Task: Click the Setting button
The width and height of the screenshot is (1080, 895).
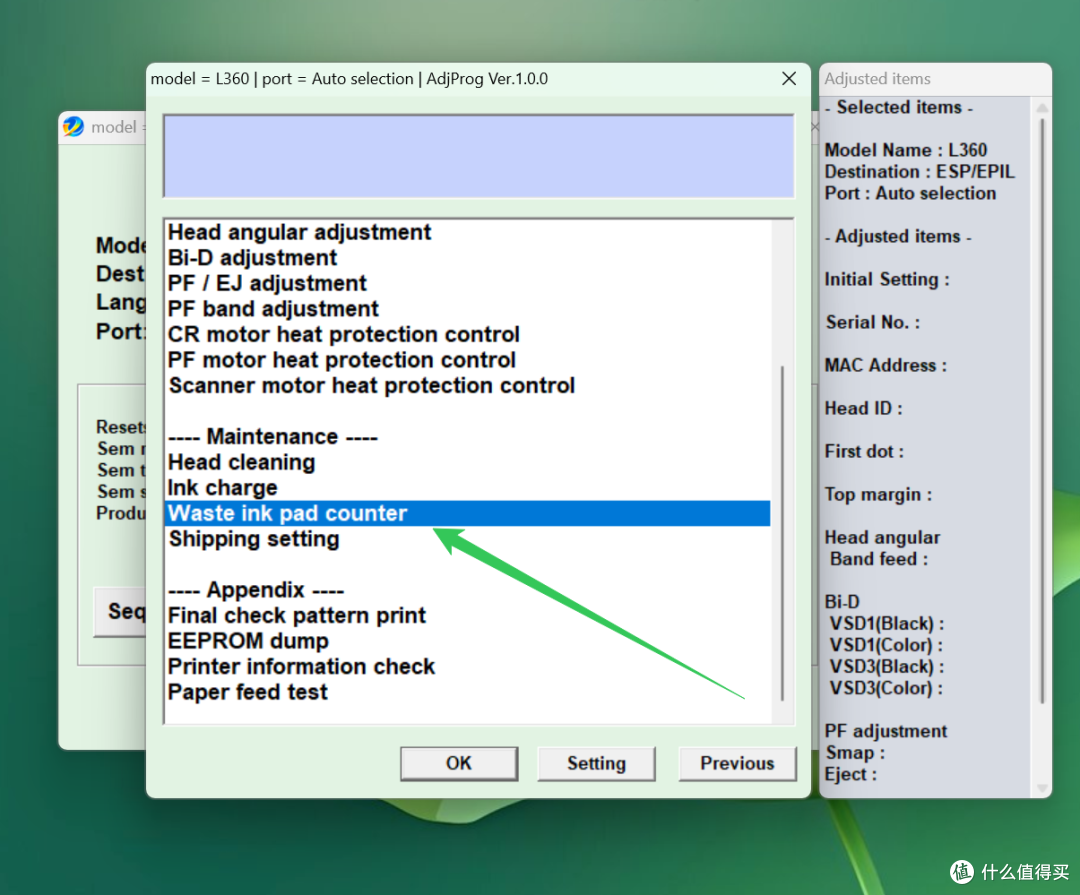Action: (x=596, y=763)
